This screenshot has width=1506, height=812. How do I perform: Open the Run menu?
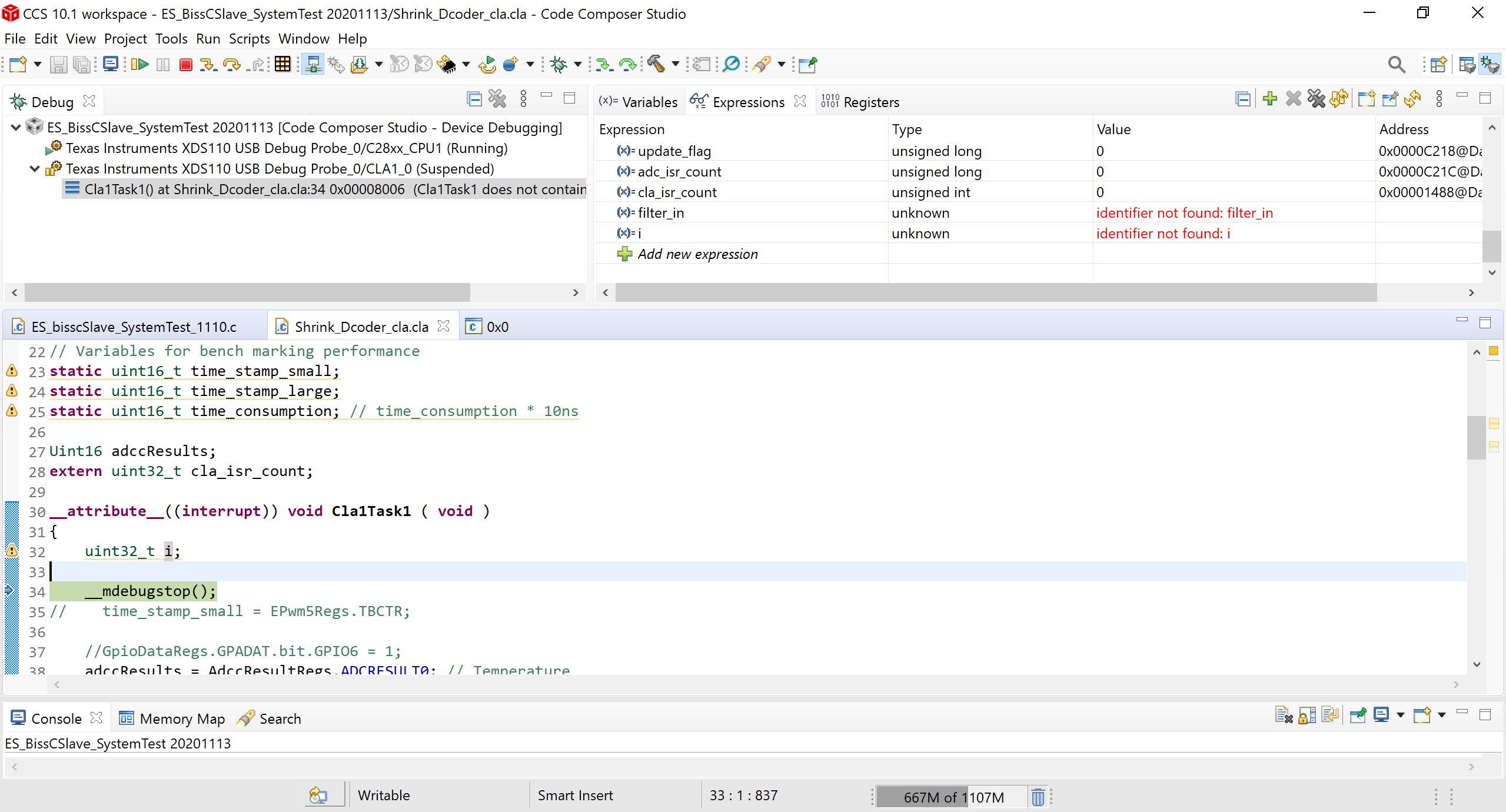tap(207, 38)
